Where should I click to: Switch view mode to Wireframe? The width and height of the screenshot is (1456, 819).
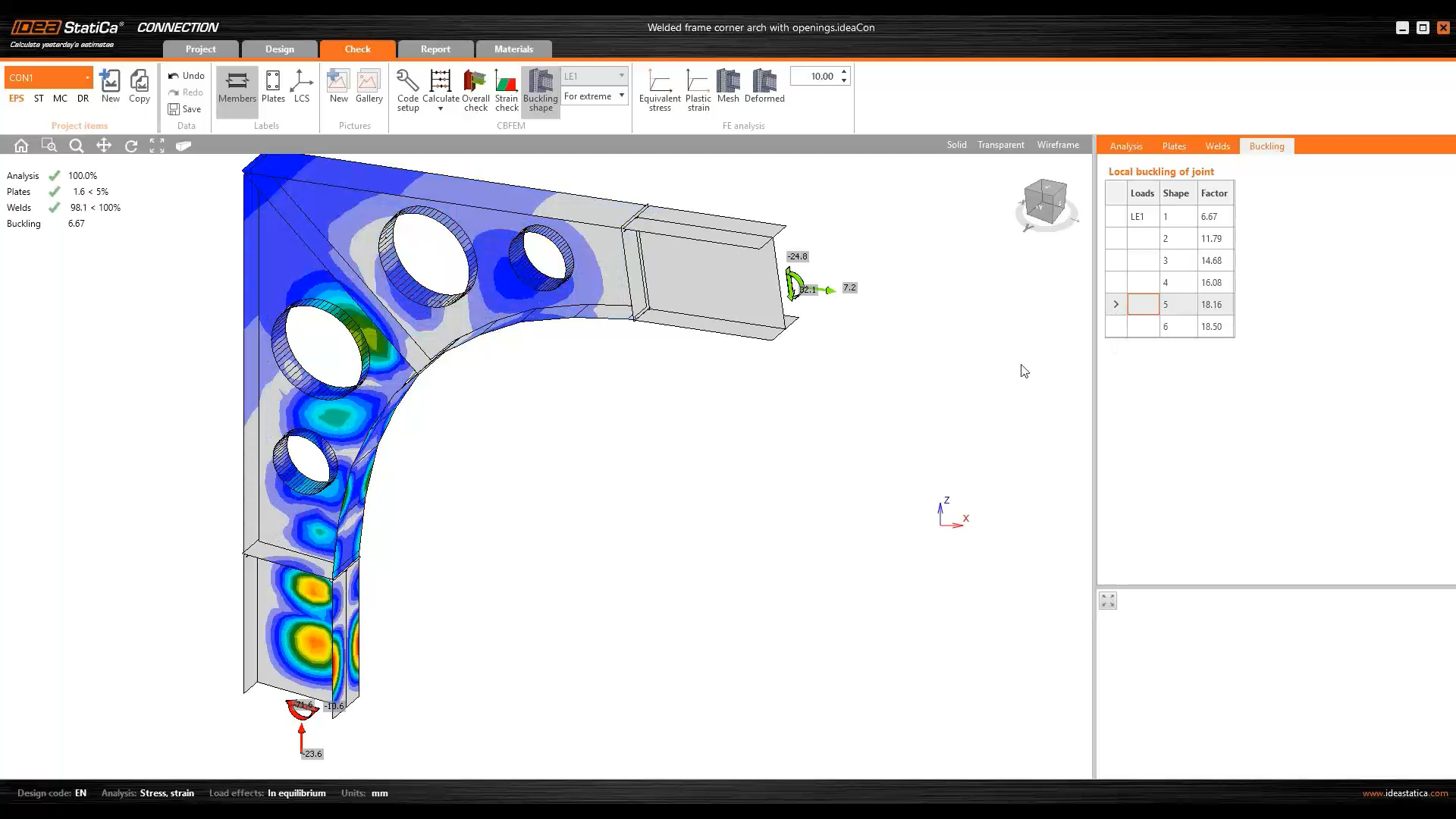tap(1057, 145)
